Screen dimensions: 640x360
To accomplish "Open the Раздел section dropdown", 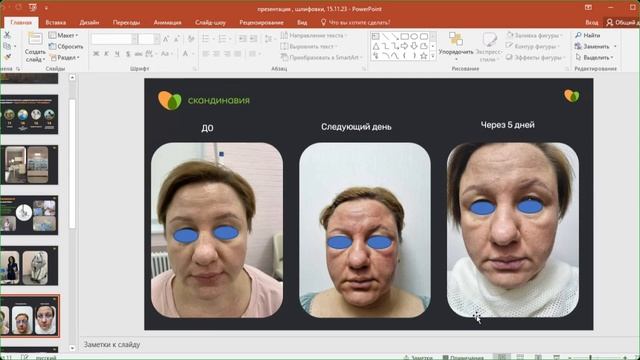I will [64, 58].
